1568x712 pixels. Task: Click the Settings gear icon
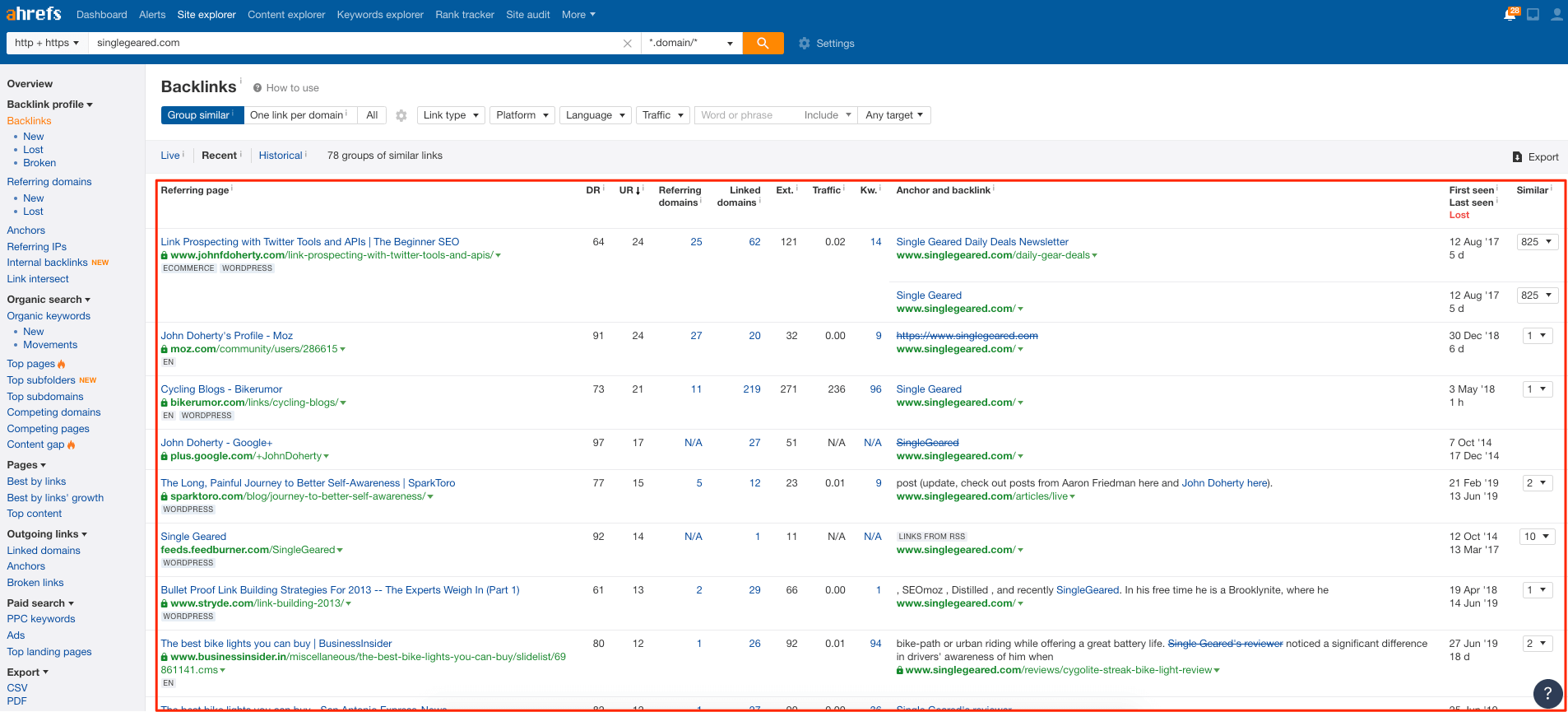click(x=805, y=44)
